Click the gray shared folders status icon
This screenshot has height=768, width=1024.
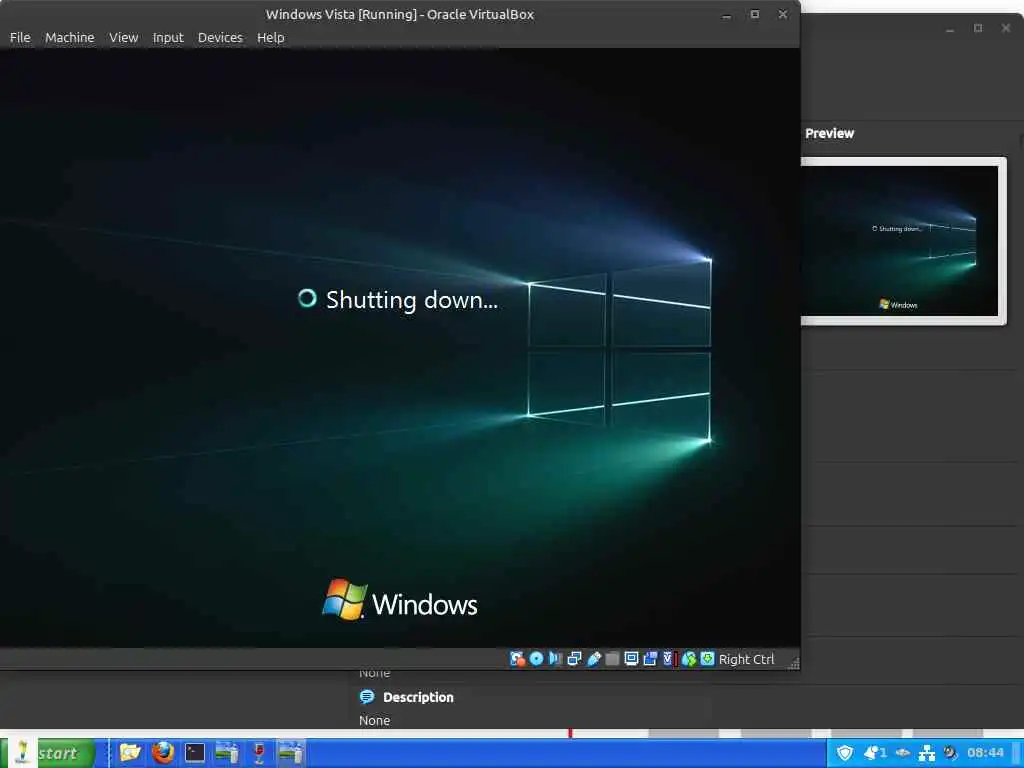point(612,659)
